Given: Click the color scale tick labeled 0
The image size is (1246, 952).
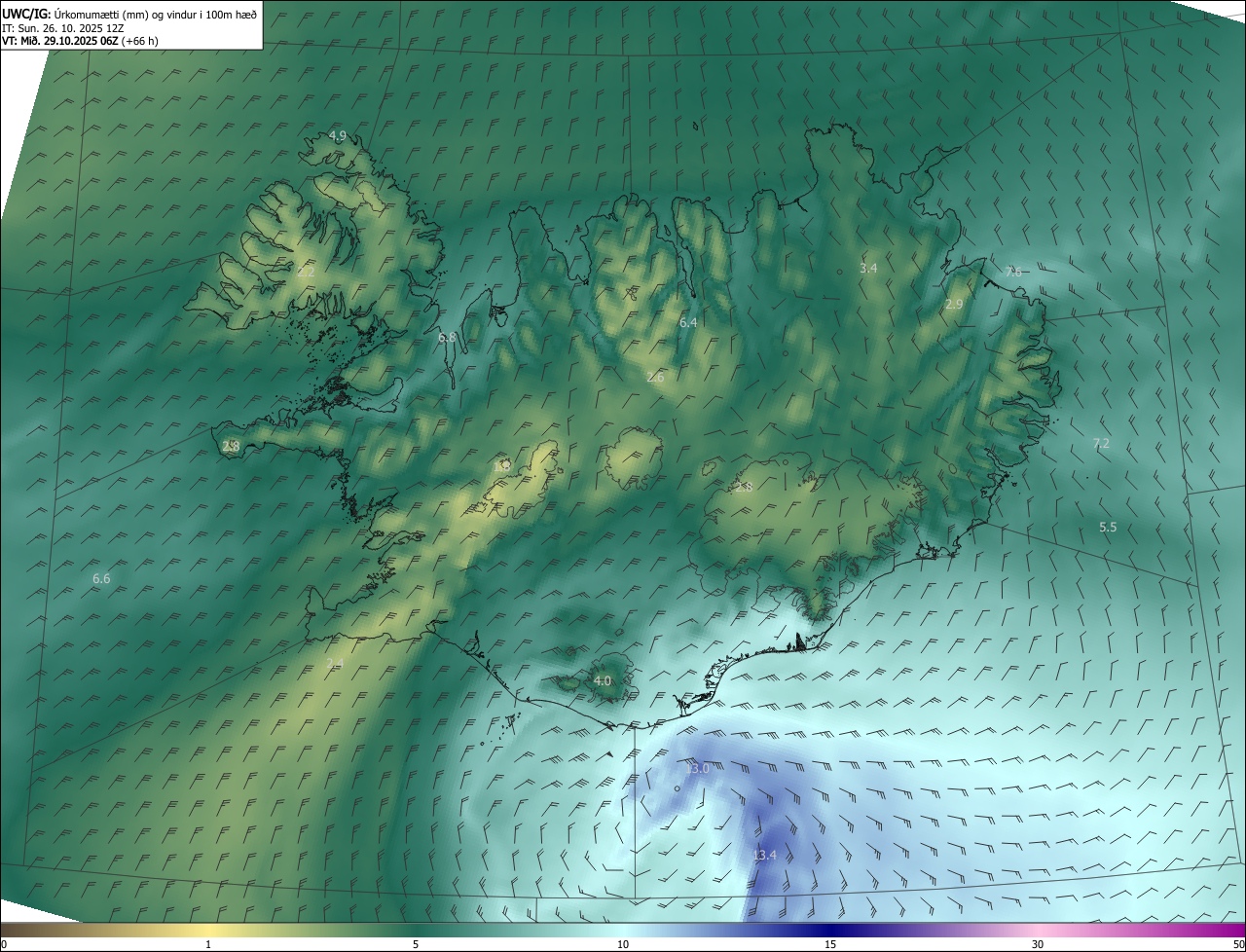Looking at the screenshot, I should pyautogui.click(x=4, y=944).
